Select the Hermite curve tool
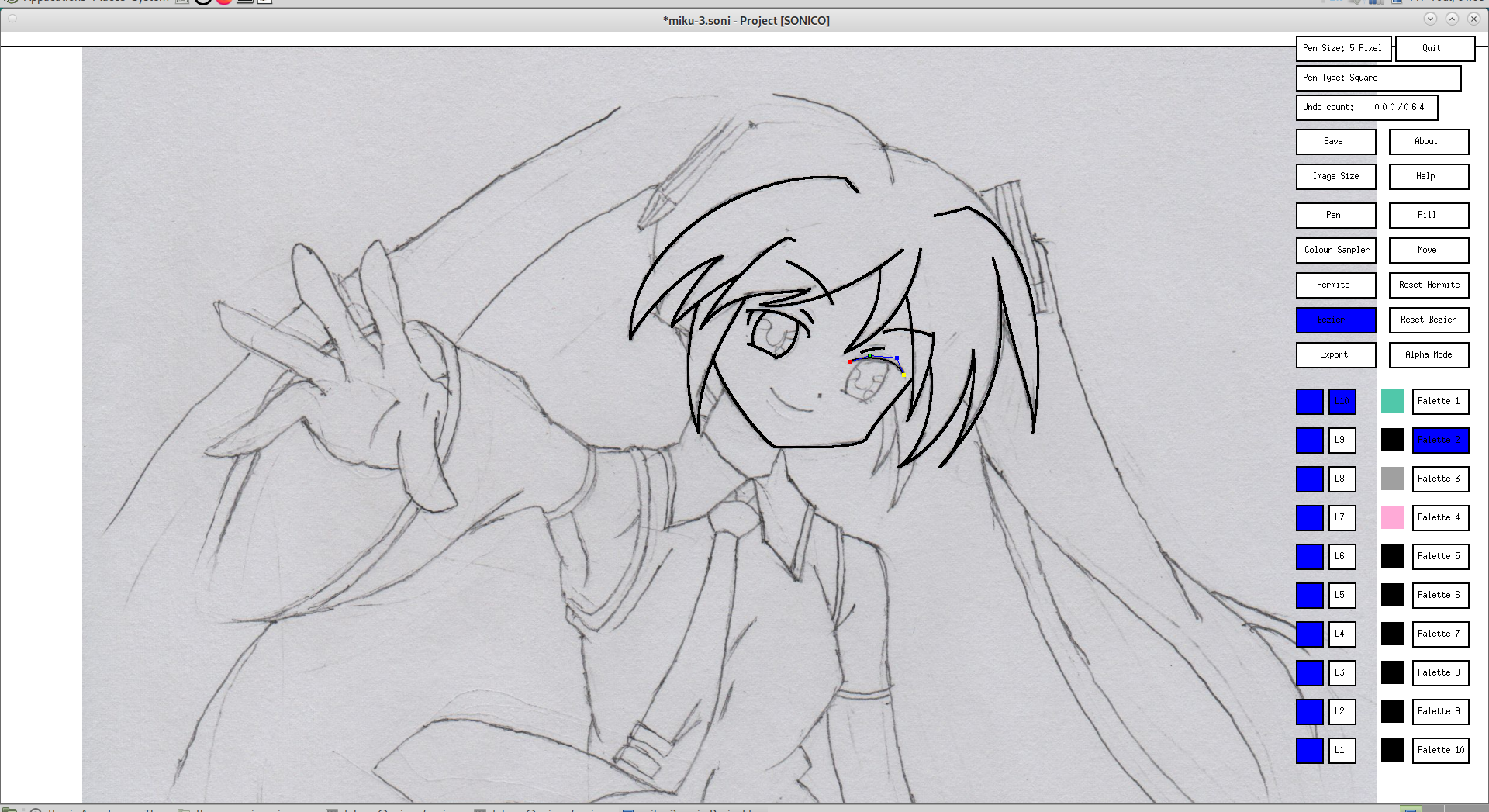1489x812 pixels. pos(1335,285)
